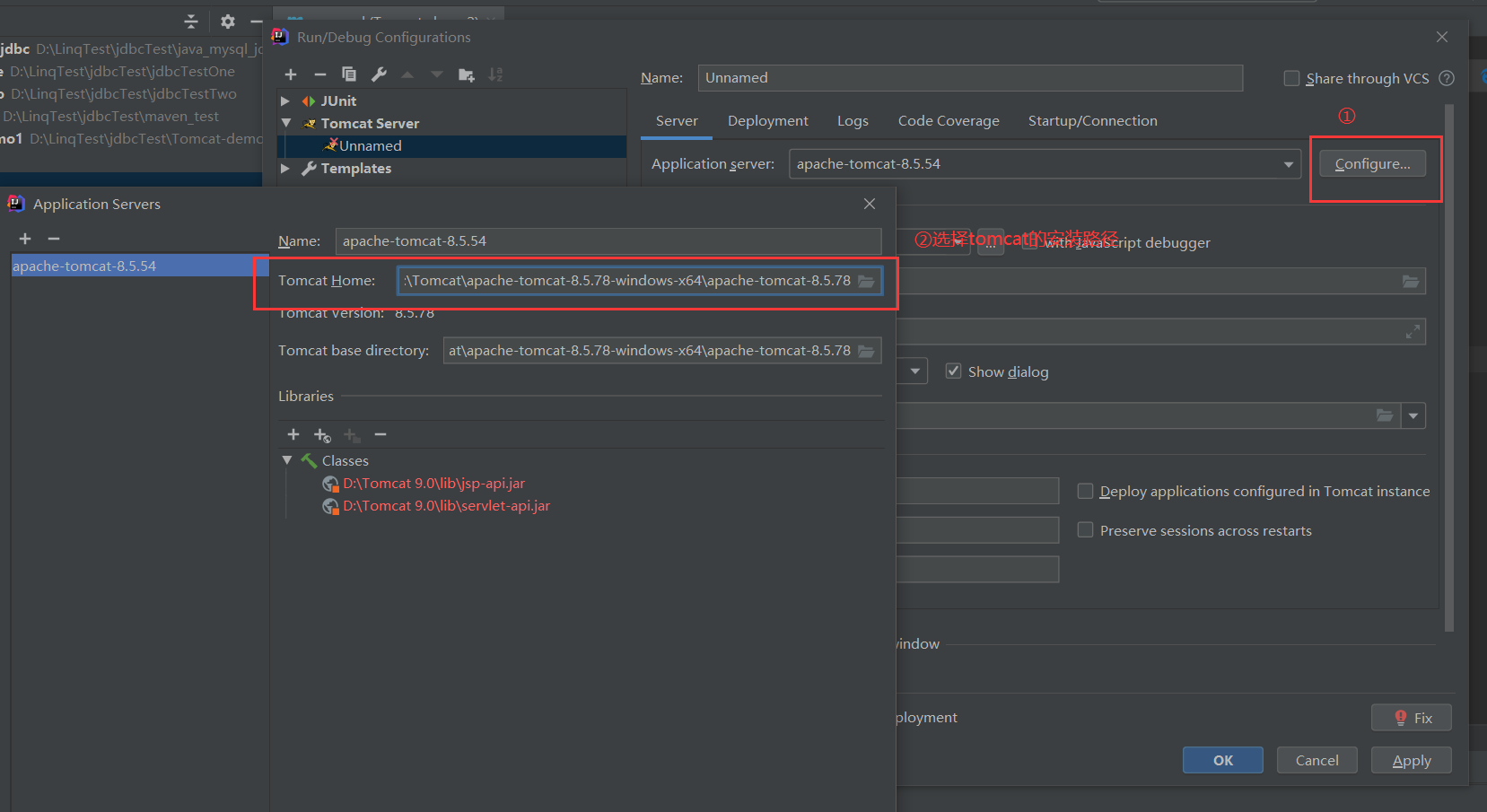Move configuration up arrow in toolbar

point(407,74)
